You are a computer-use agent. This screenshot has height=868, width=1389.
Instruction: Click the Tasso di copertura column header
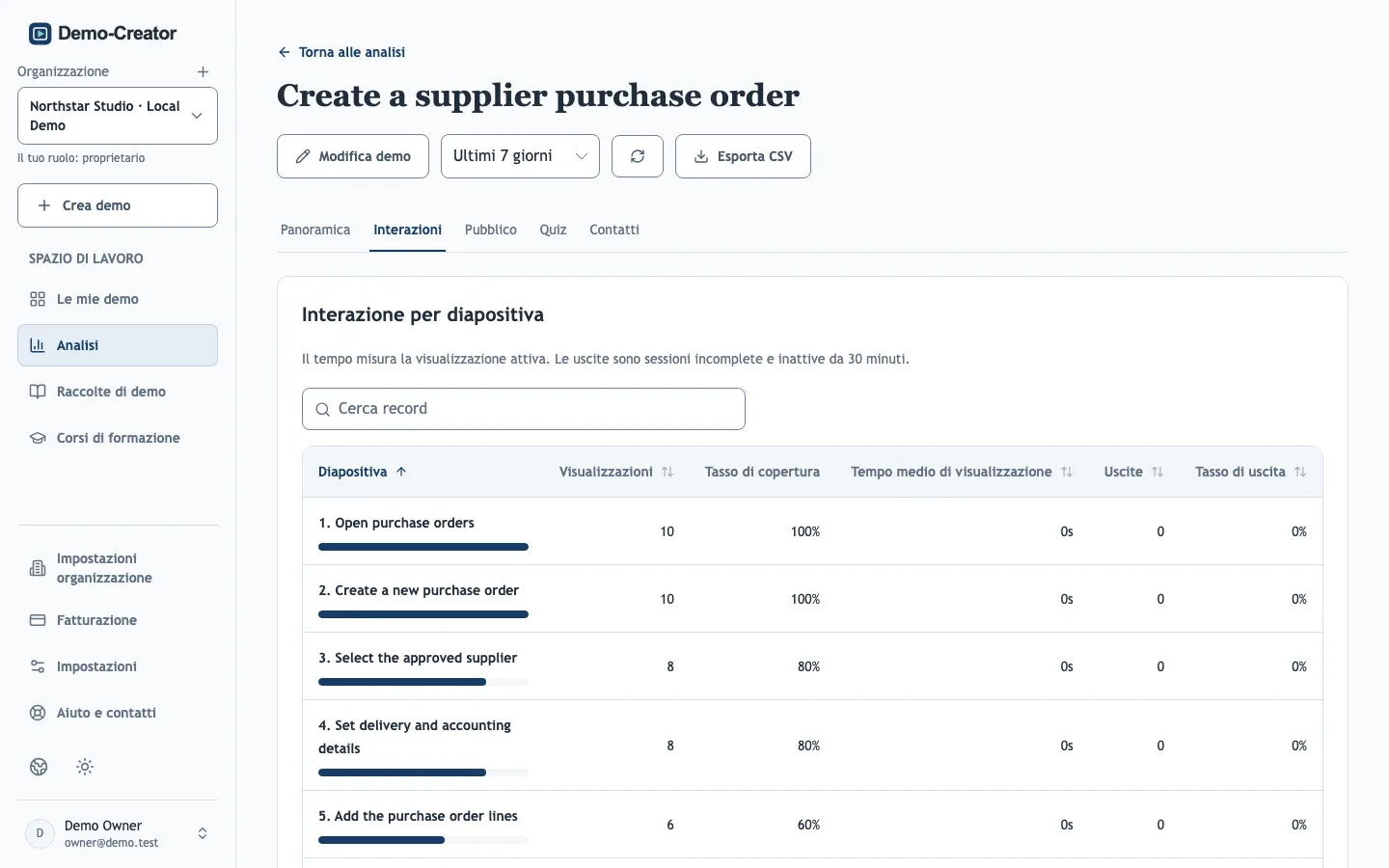coord(762,472)
